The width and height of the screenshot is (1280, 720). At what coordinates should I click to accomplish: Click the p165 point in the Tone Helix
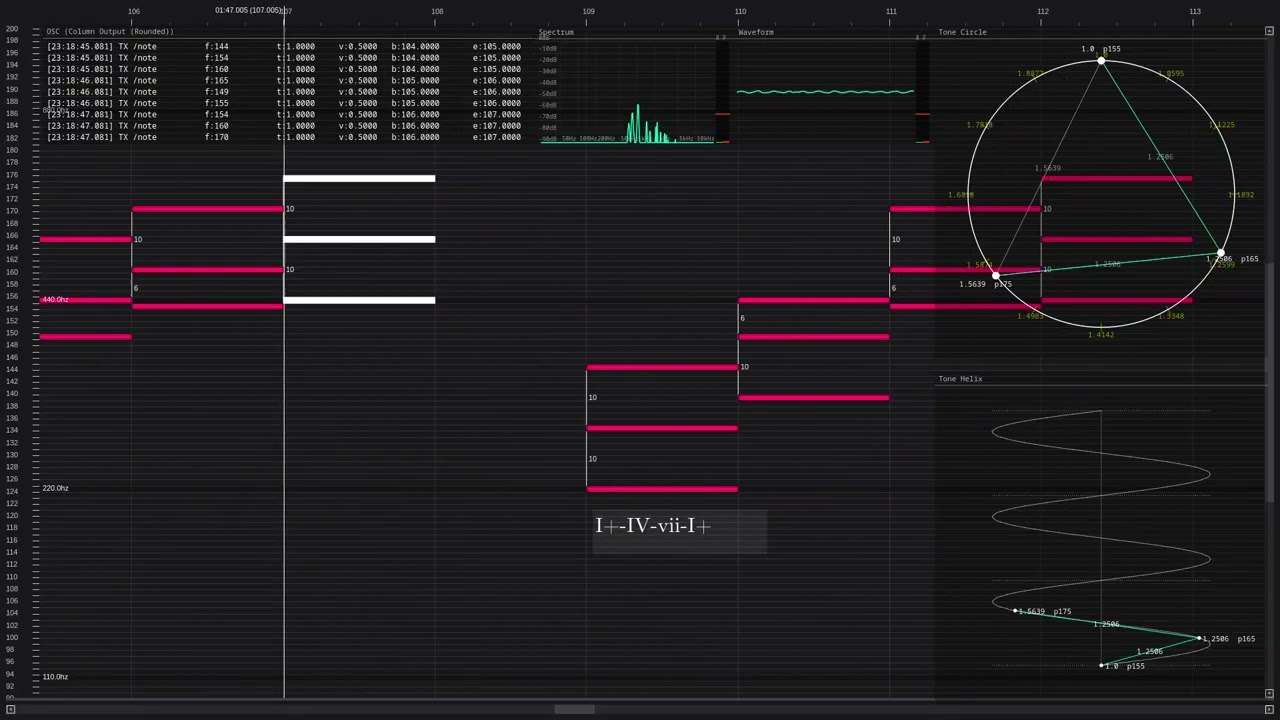pos(1199,638)
